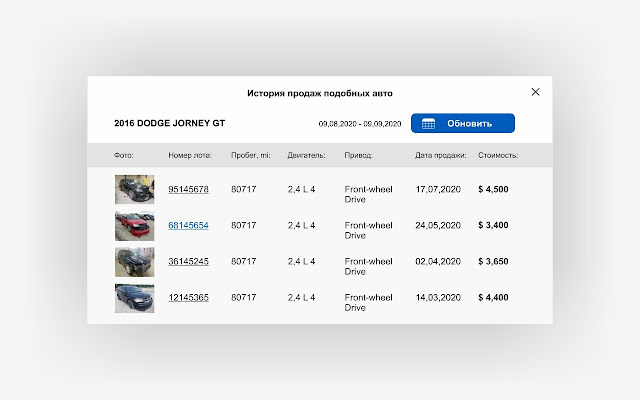Screen dimensions: 640x400
Task: Open lot number 95145678 link
Action: [189, 189]
